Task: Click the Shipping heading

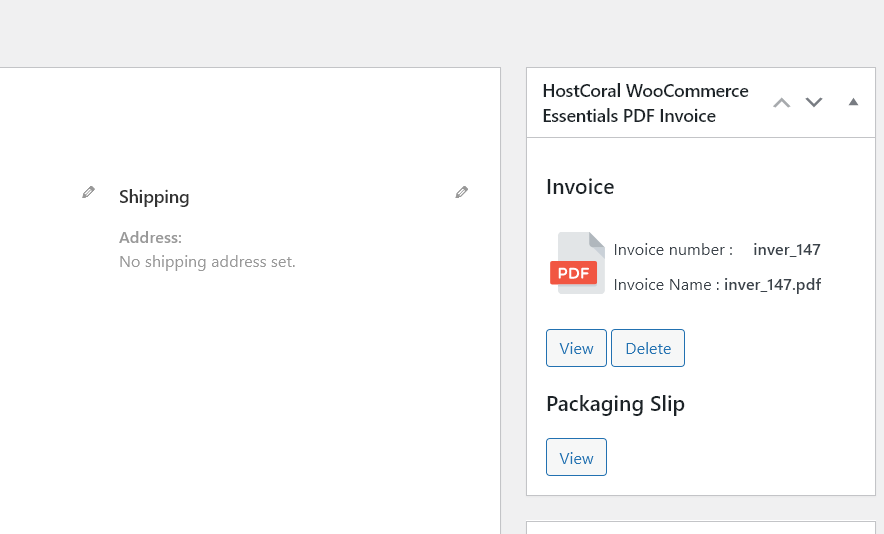Action: tap(154, 197)
